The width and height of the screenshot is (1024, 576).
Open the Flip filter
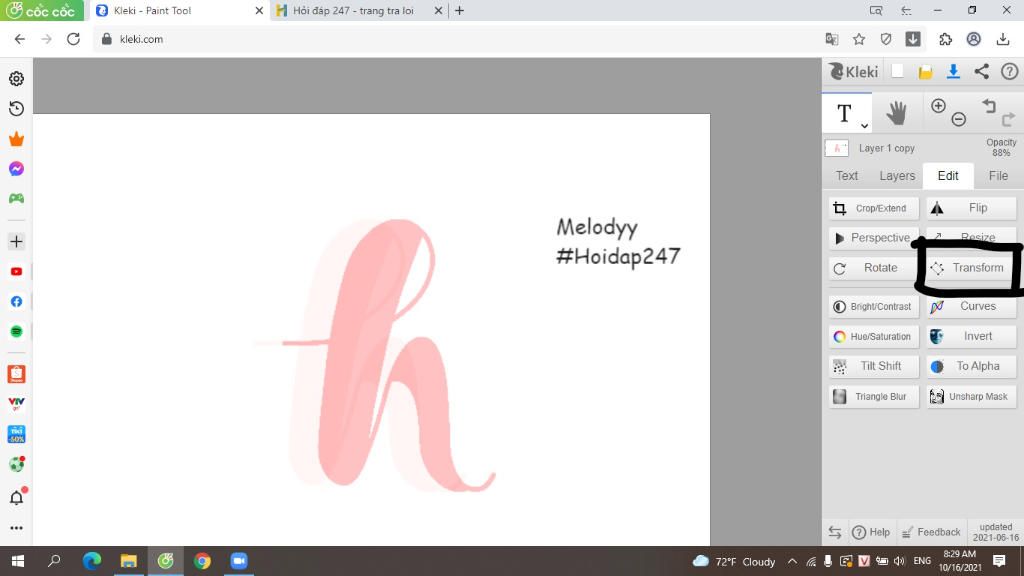coord(971,208)
